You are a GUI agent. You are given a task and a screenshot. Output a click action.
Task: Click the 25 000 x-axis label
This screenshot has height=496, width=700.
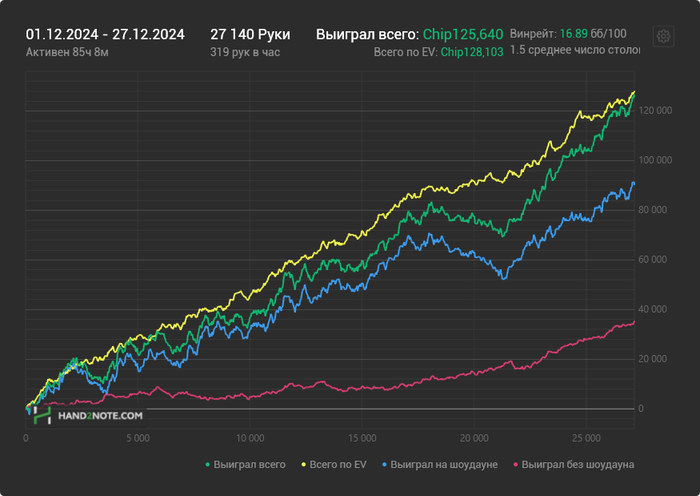(586, 438)
